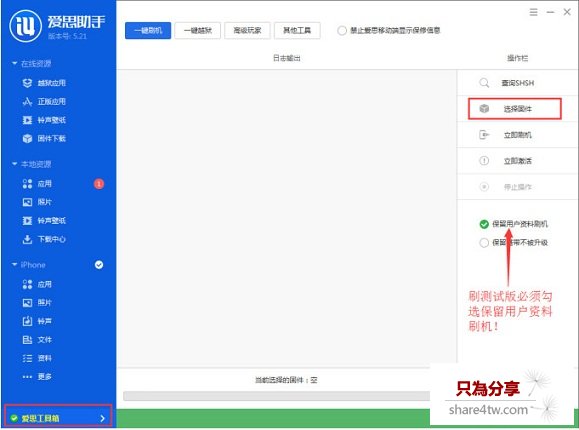Screen dimensions: 579x430
Task: Start 立即刷机 in the 操作栏 panel
Action: tap(517, 135)
